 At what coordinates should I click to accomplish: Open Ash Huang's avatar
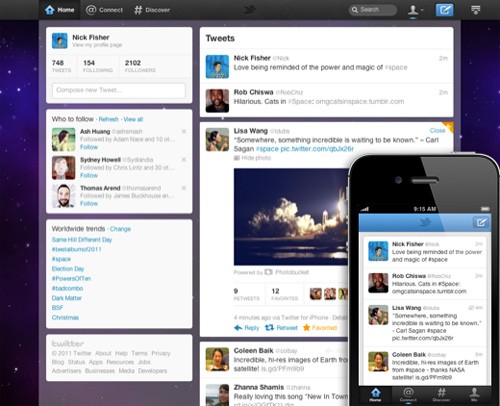click(64, 140)
